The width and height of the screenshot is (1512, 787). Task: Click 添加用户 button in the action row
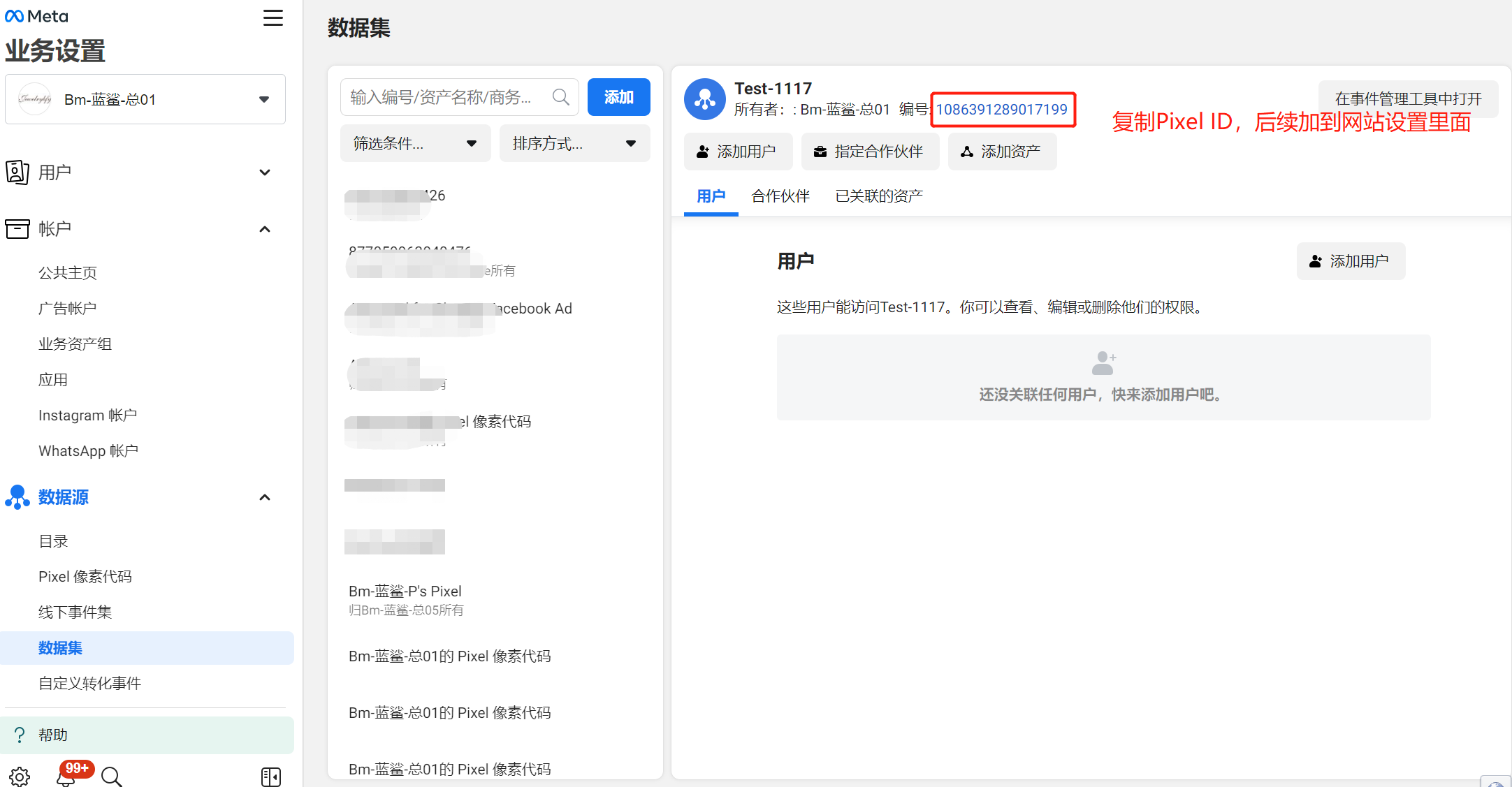pos(738,152)
